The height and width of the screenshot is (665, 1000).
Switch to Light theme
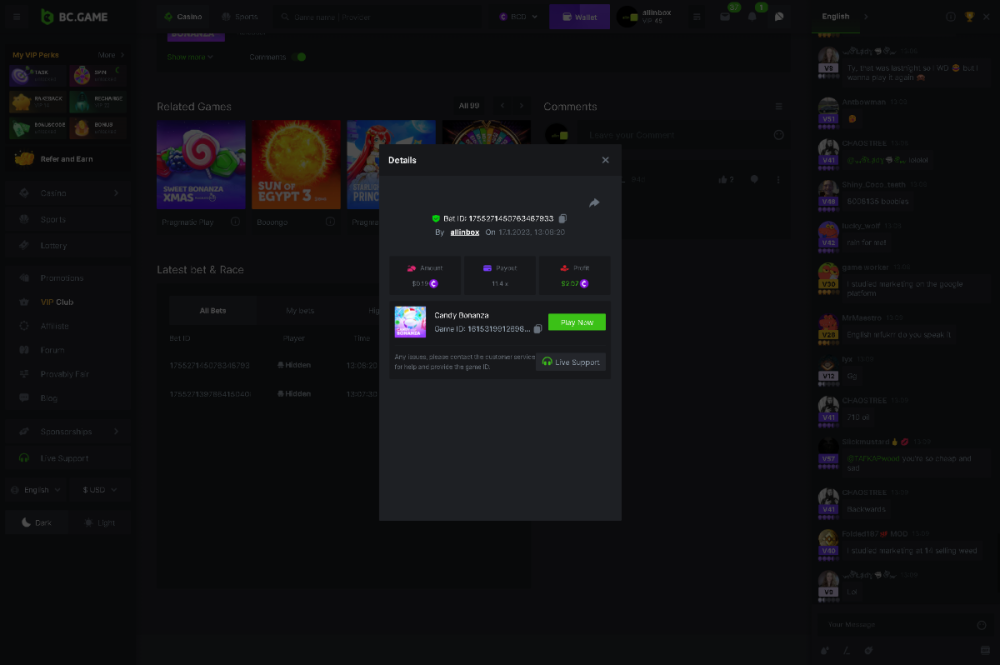100,522
